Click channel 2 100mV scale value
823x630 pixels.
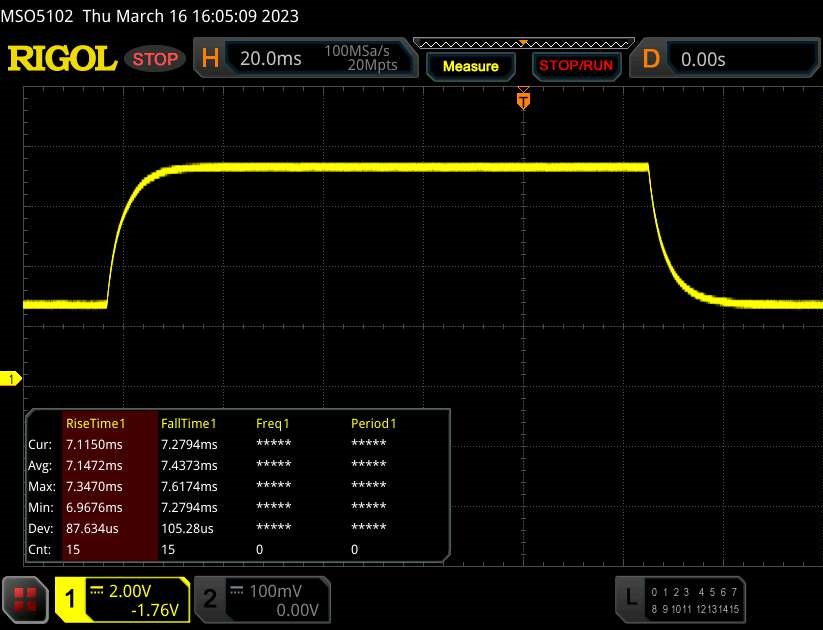pos(276,592)
